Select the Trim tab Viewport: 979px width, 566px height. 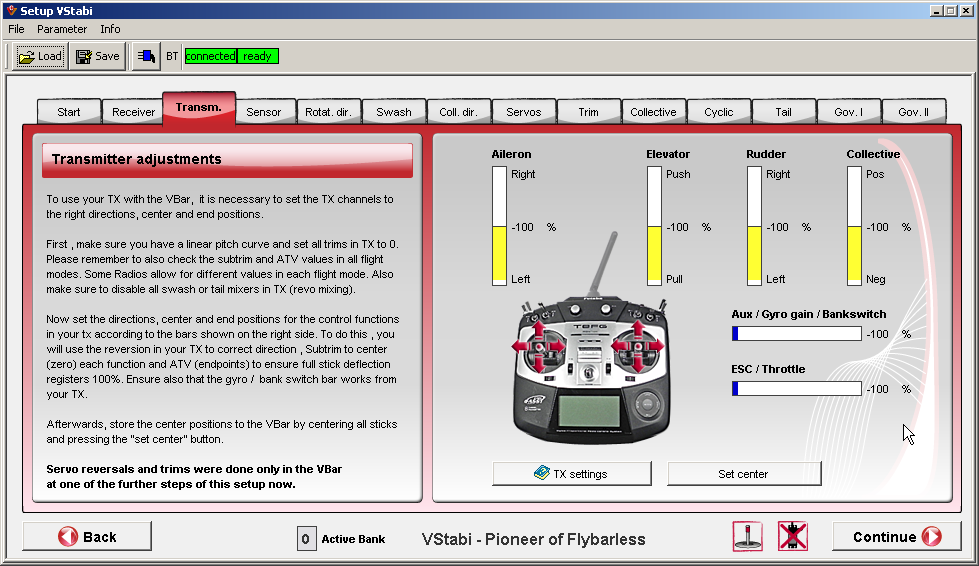(588, 112)
